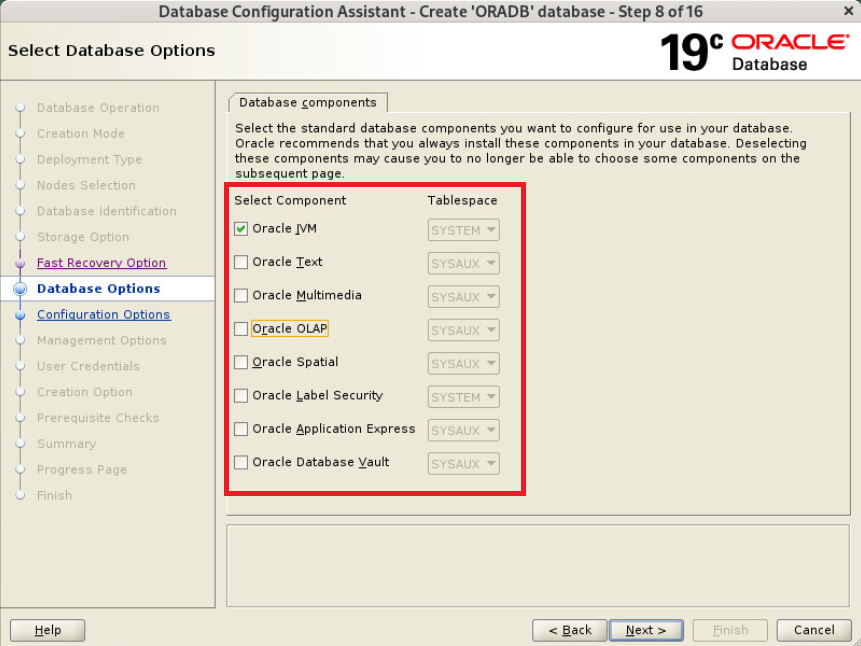
Task: Click the User Credentials step label
Action: (x=88, y=366)
